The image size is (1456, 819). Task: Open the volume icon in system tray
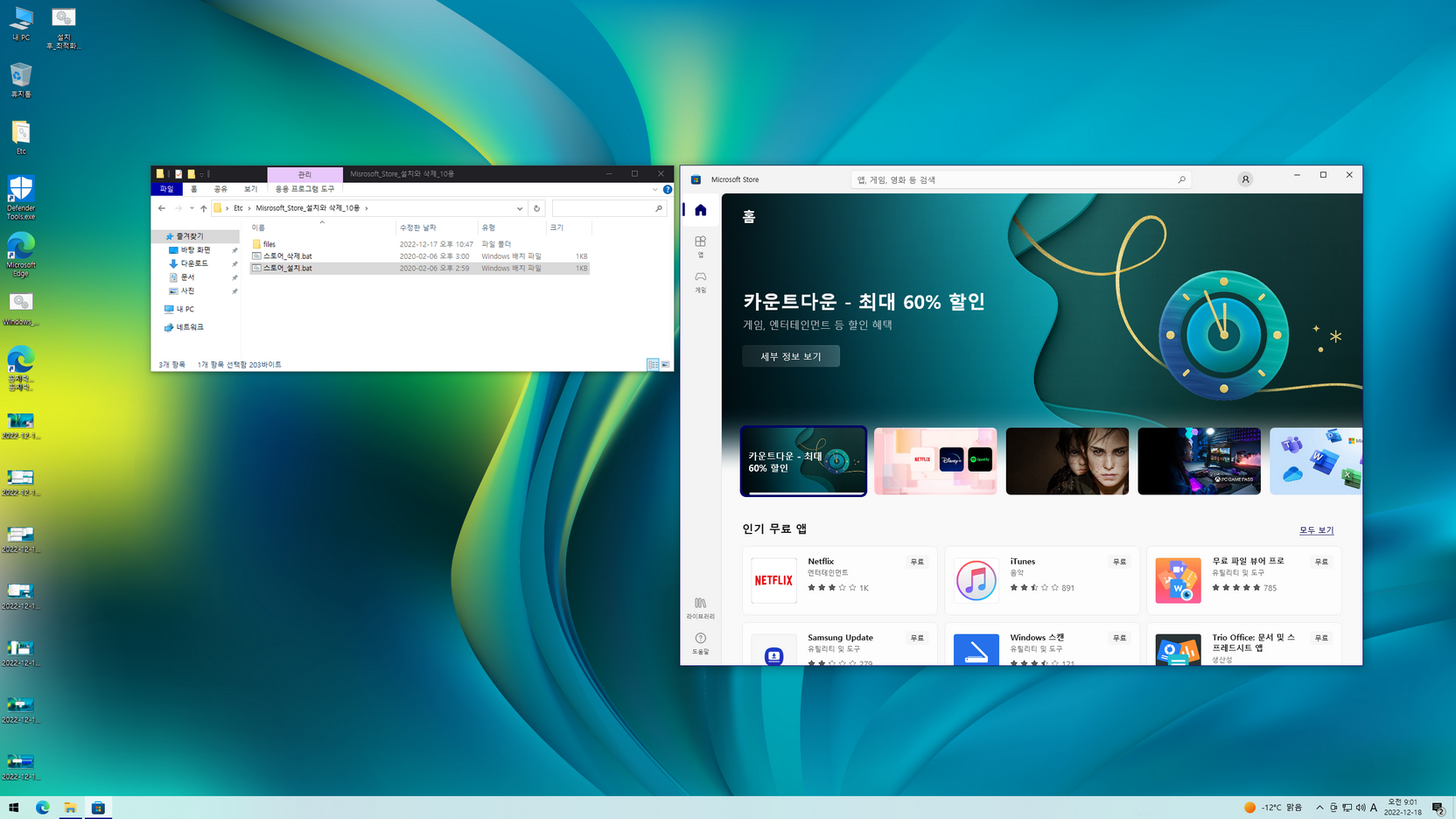point(1360,808)
